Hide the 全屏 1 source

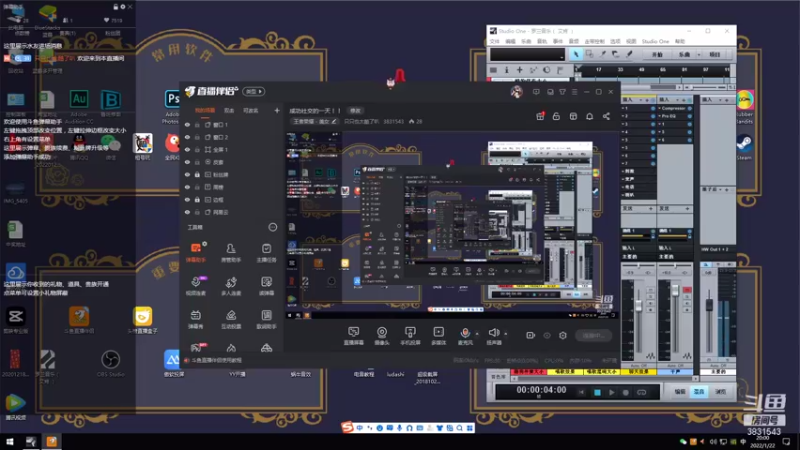(188, 149)
